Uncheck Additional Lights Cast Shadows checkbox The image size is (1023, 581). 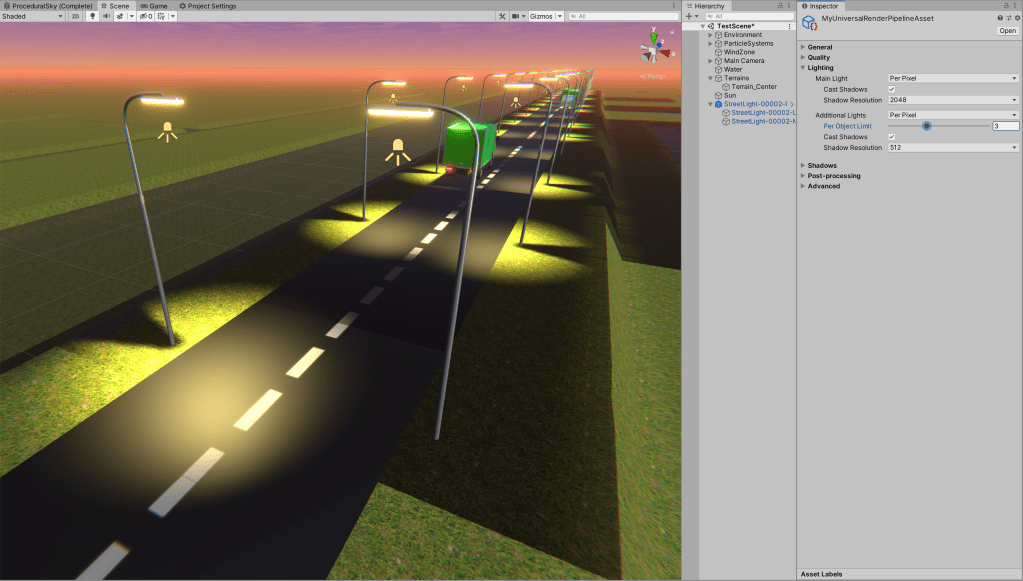[892, 137]
